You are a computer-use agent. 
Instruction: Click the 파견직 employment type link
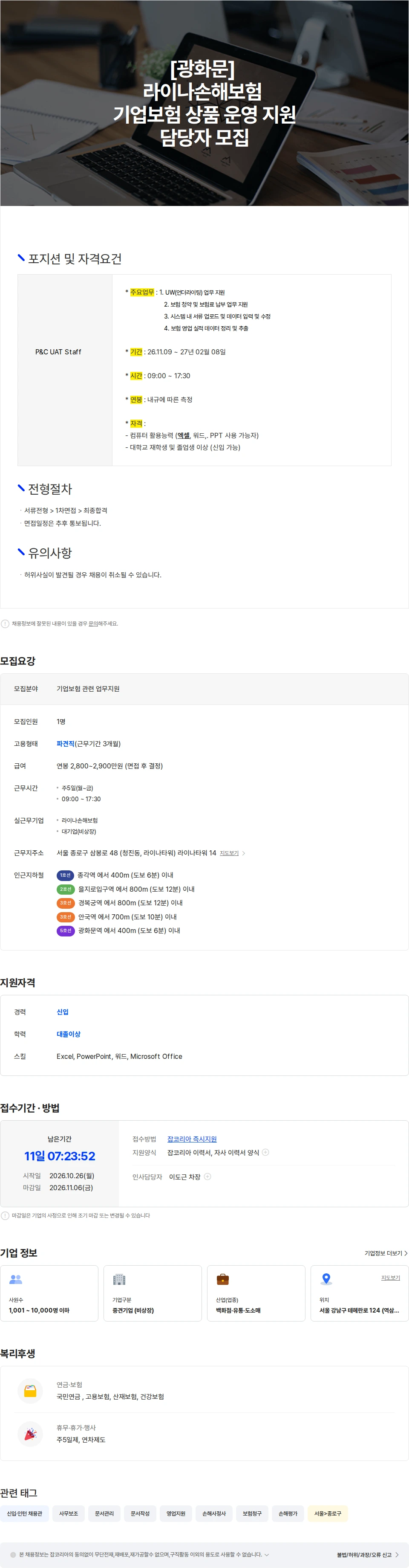pos(65,743)
